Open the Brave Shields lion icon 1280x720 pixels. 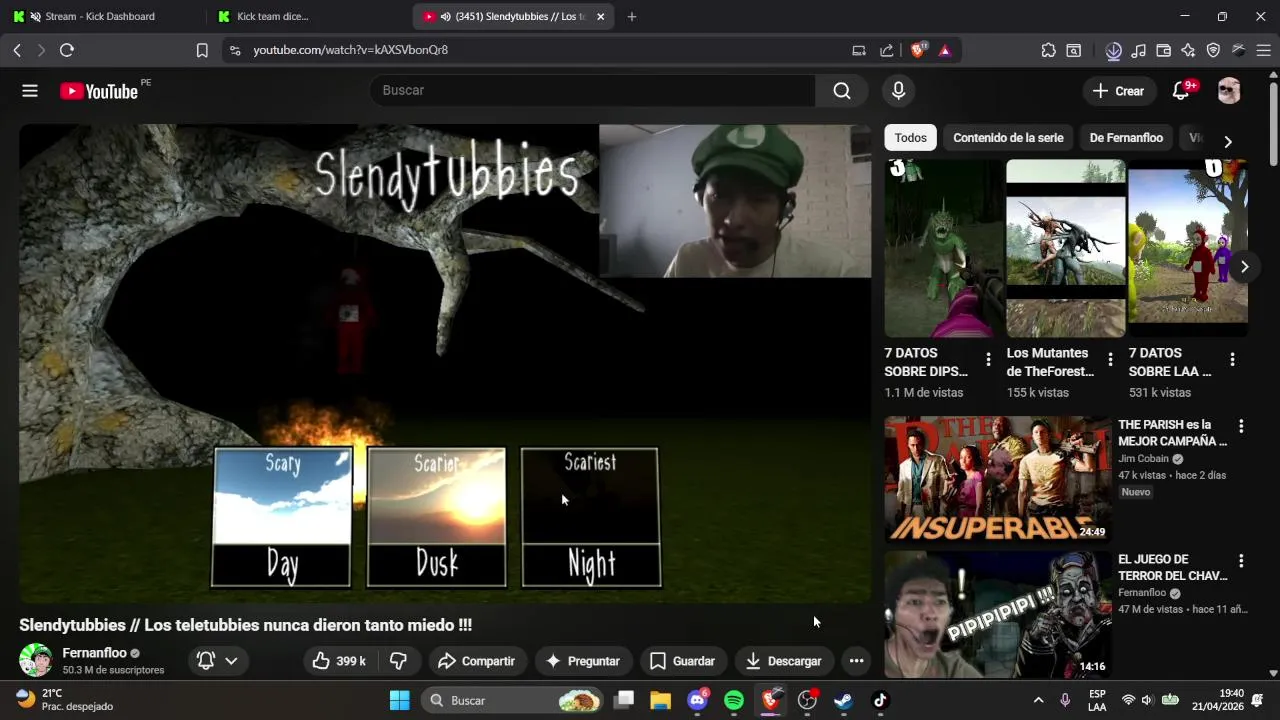[x=918, y=50]
